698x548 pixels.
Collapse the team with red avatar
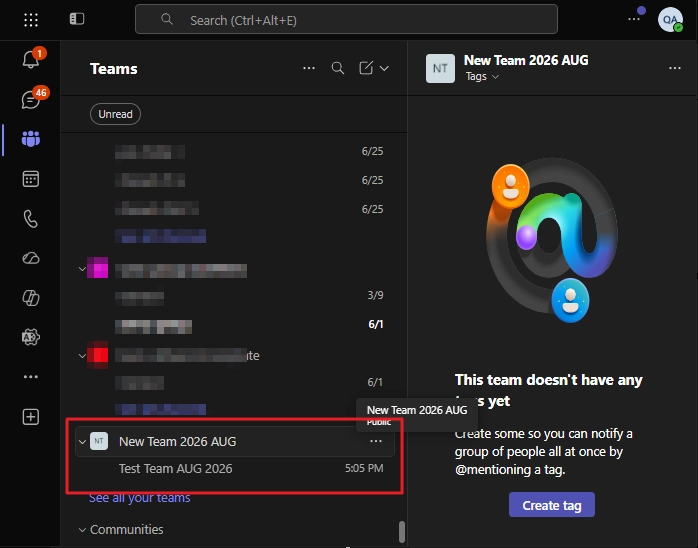pyautogui.click(x=82, y=356)
